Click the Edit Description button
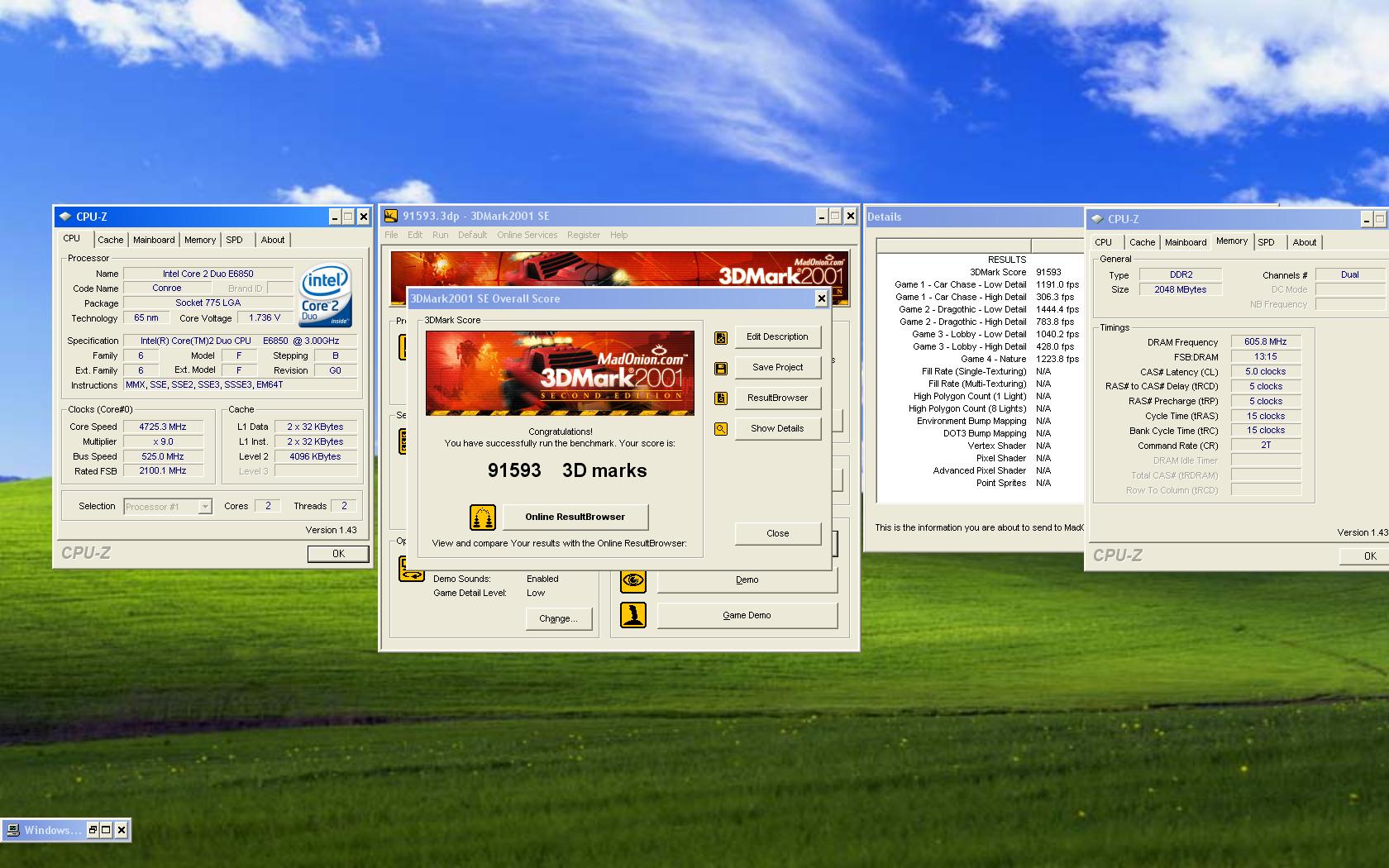The image size is (1389, 868). coord(777,337)
